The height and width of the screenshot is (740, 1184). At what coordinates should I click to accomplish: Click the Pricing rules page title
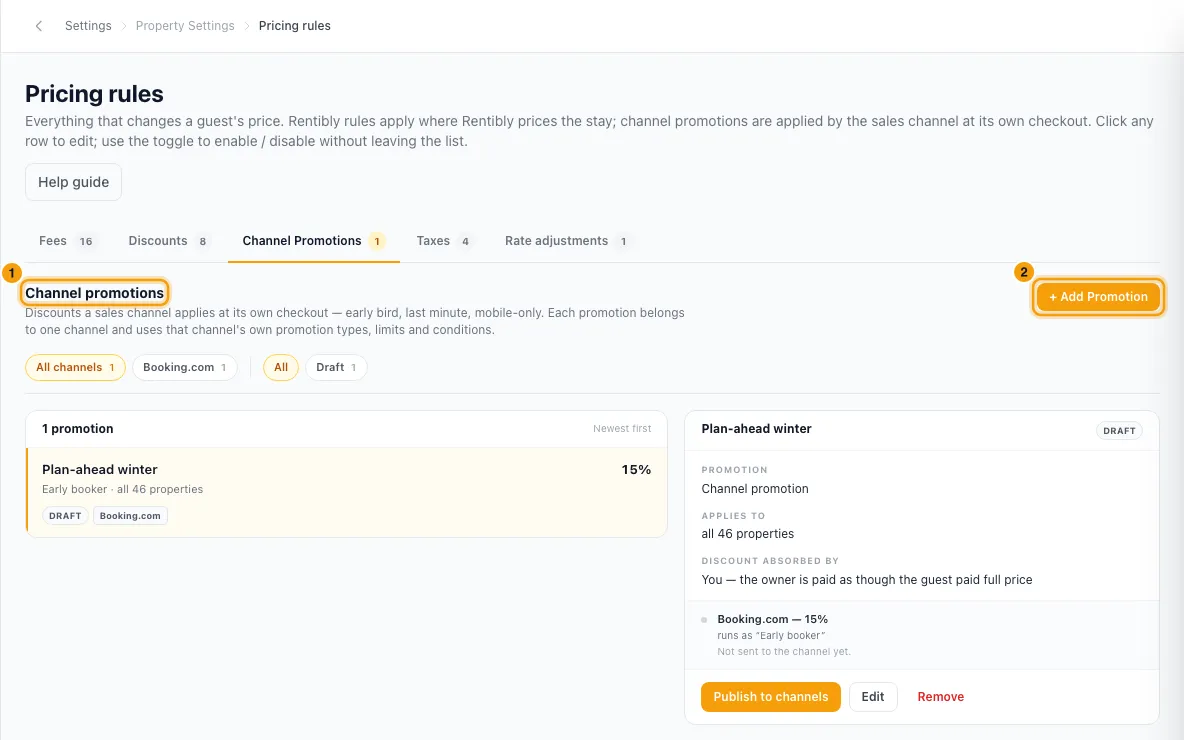(94, 94)
